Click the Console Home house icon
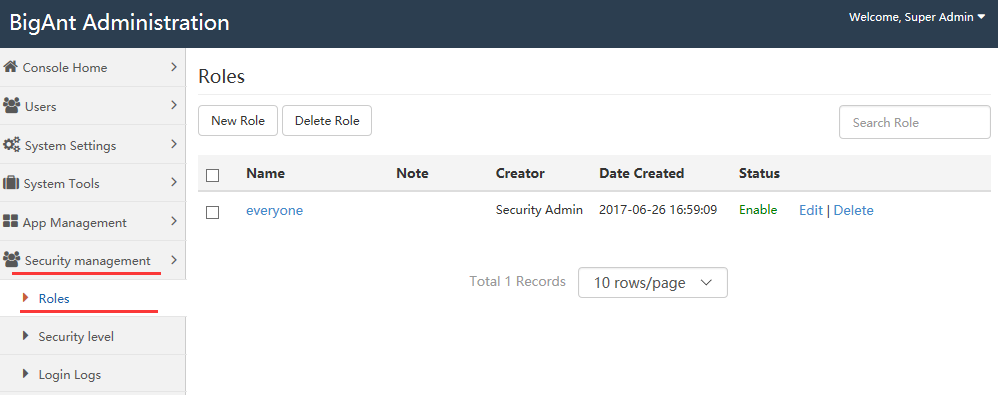The image size is (998, 395). (x=10, y=67)
